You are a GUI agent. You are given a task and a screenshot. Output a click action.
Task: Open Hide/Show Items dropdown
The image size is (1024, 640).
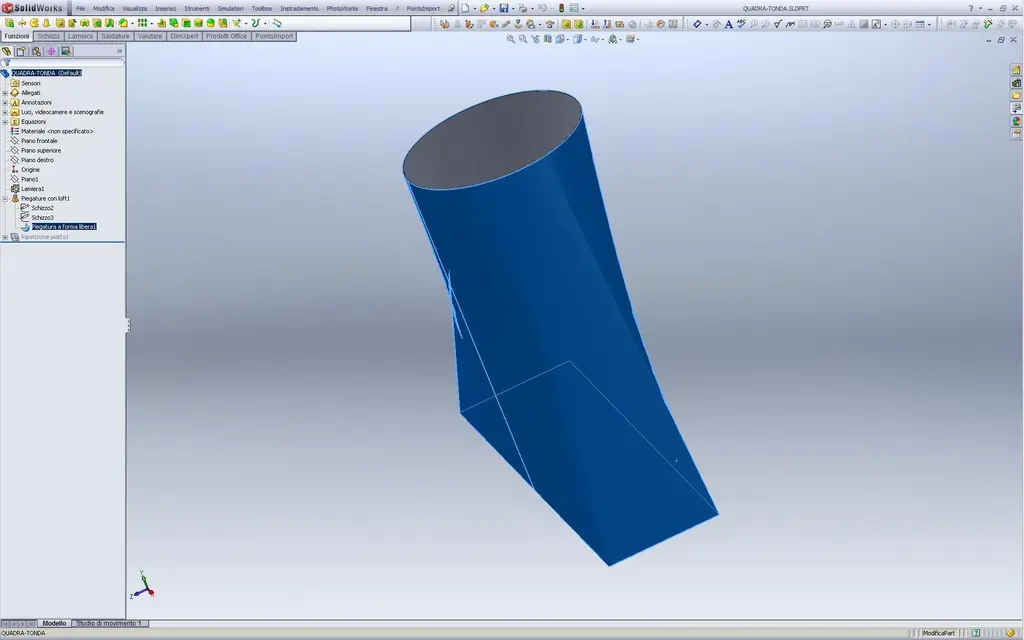click(x=602, y=39)
